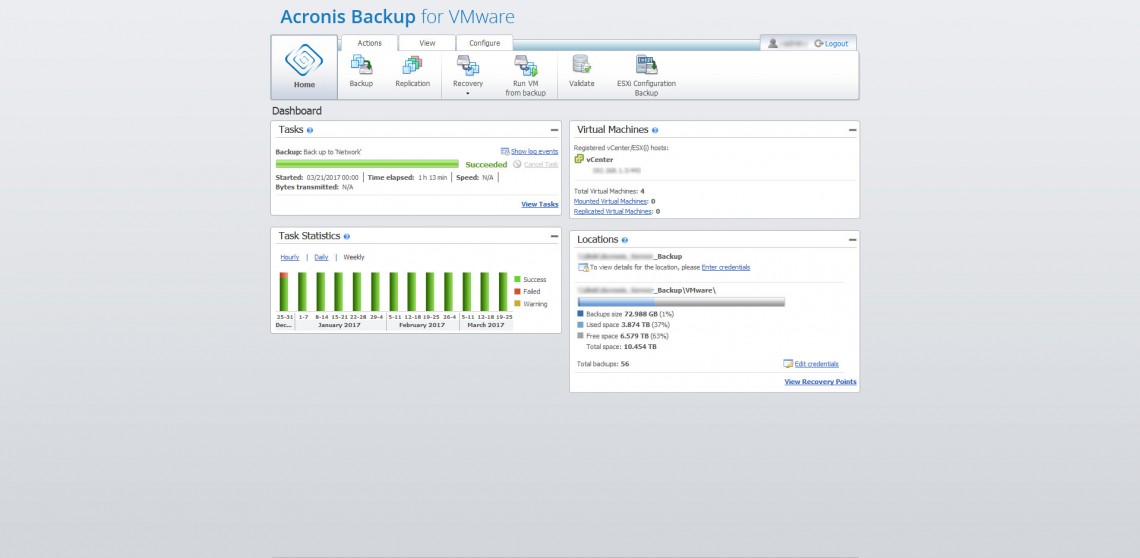Click the January 2017 1-7 bar

click(x=302, y=292)
